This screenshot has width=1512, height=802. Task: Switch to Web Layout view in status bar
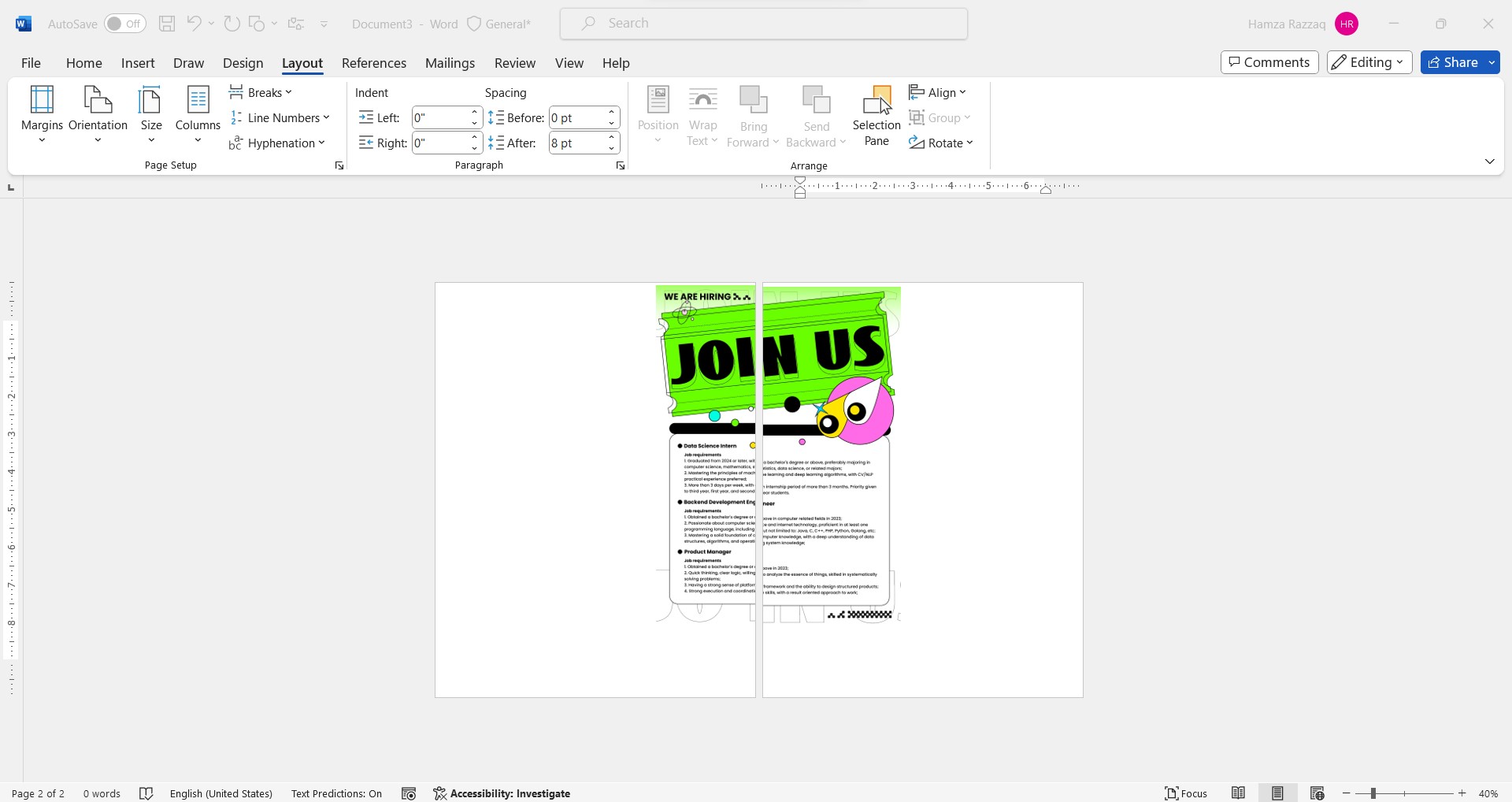coord(1317,793)
